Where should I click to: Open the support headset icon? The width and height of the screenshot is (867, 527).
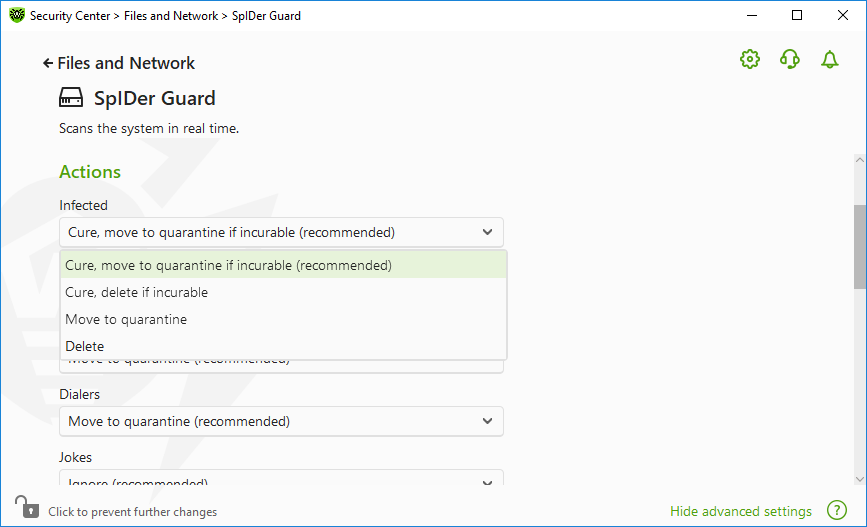[790, 59]
